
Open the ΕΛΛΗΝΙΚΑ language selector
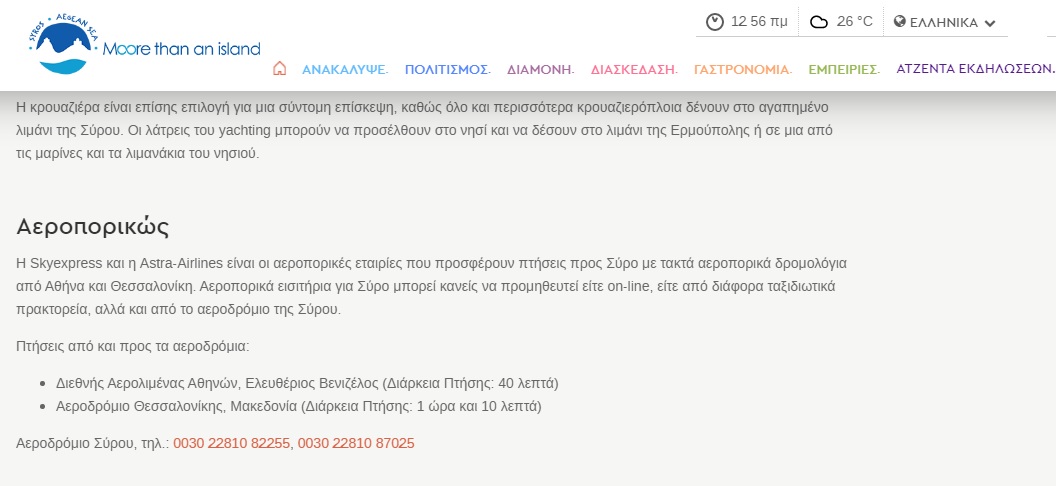coord(943,22)
